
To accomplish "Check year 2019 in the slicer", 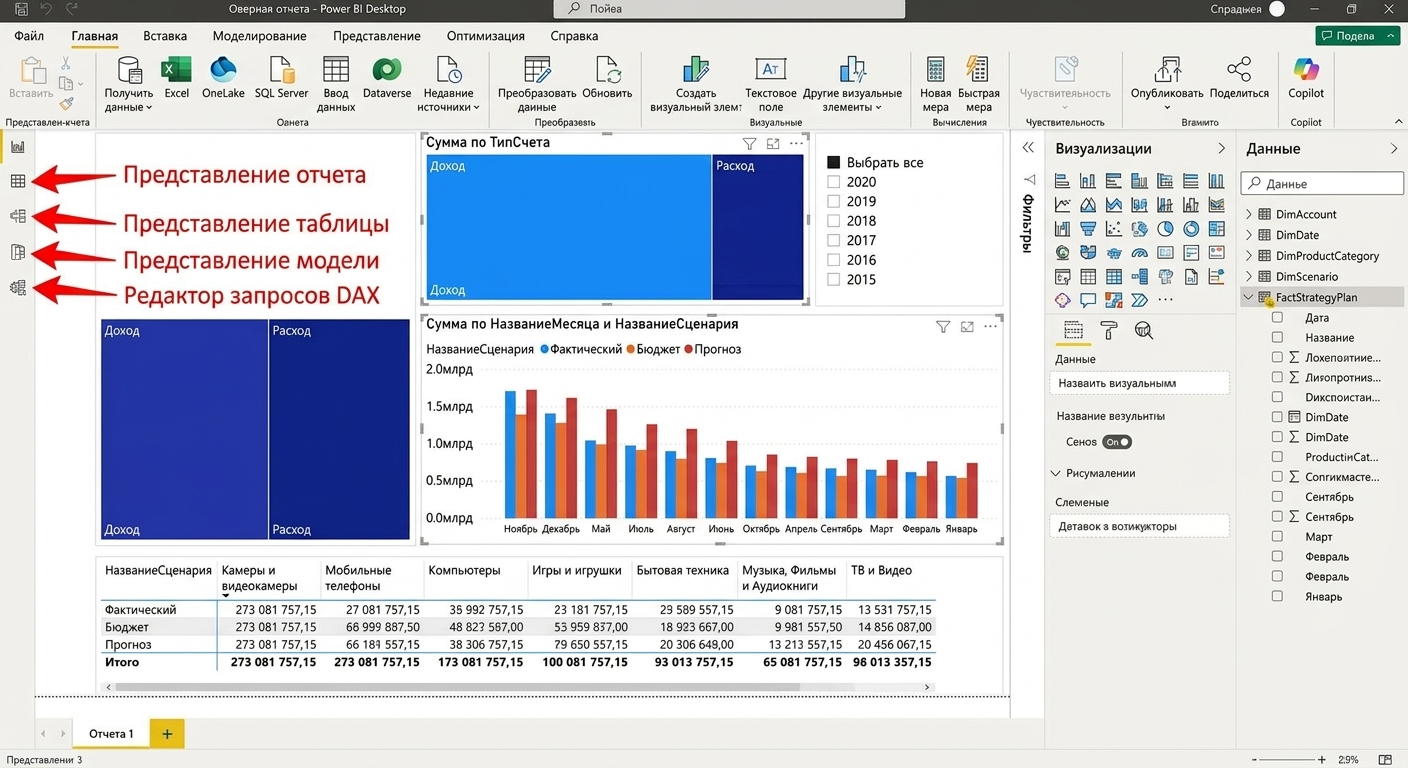I will pyautogui.click(x=834, y=201).
